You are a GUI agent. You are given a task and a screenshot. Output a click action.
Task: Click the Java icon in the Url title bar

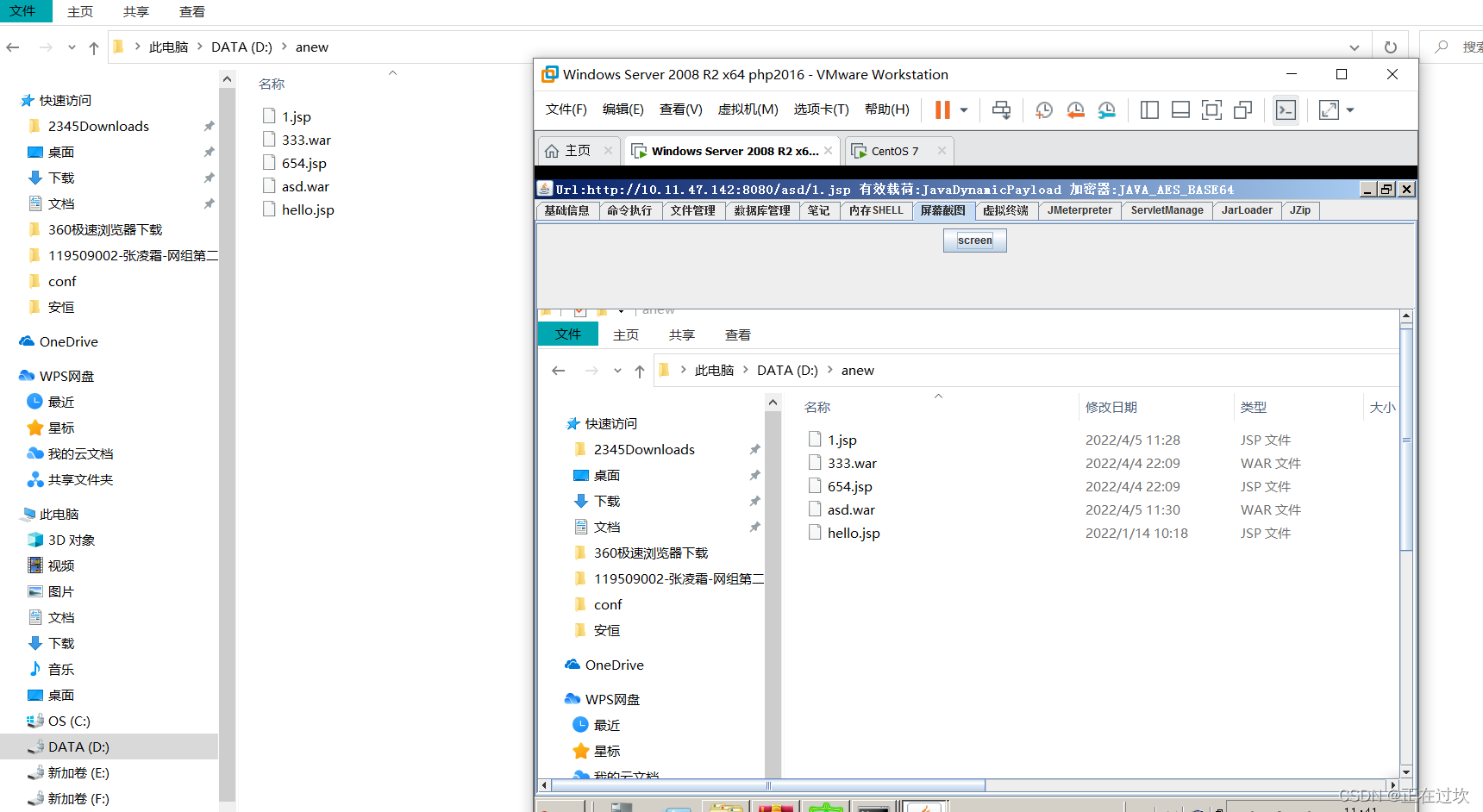(x=545, y=189)
